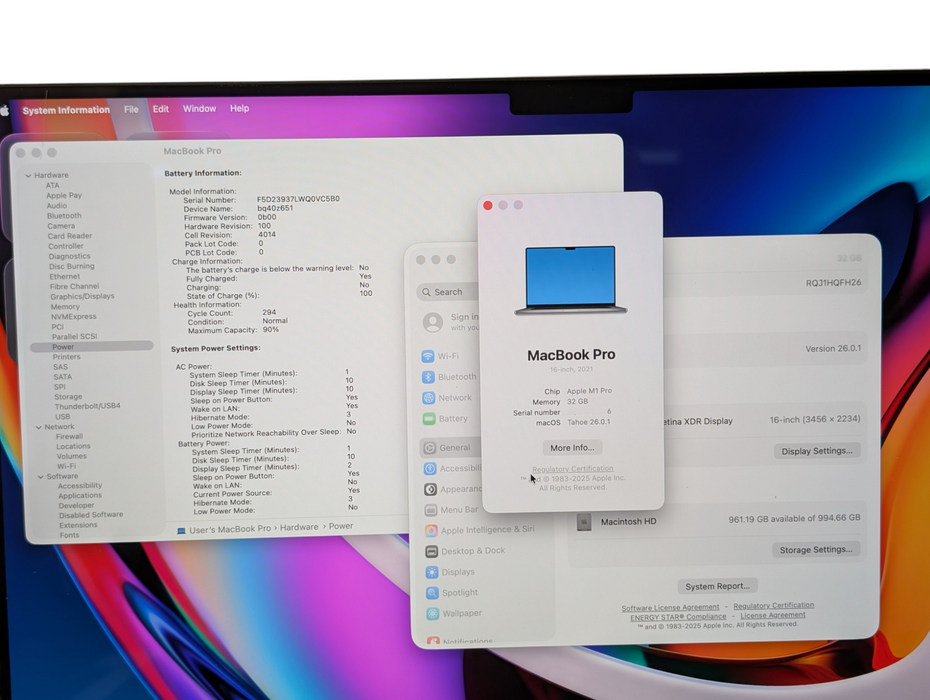Viewport: 930px width, 700px height.
Task: Select Applications under Software
Action: [80, 495]
